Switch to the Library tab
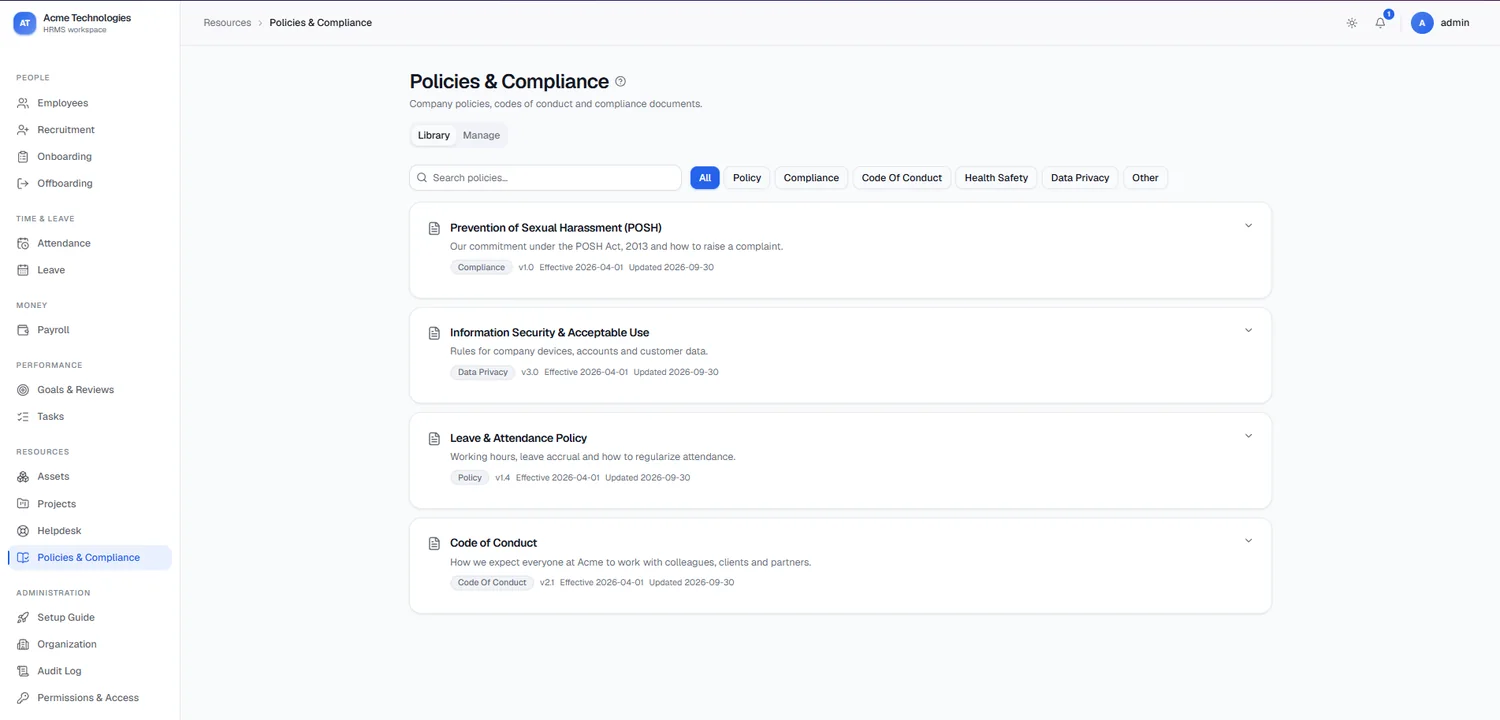 click(x=434, y=135)
